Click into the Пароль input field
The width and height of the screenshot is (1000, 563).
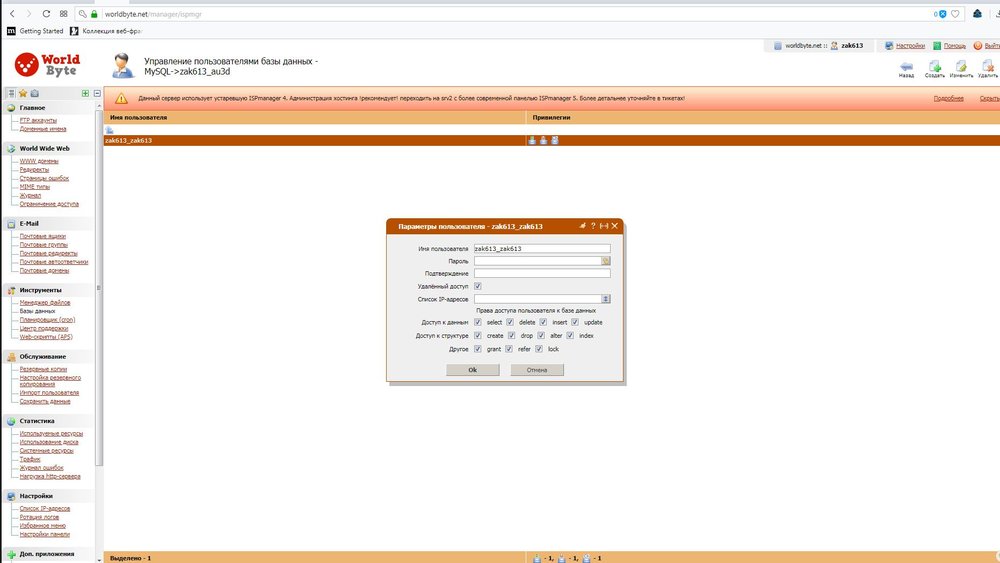537,261
